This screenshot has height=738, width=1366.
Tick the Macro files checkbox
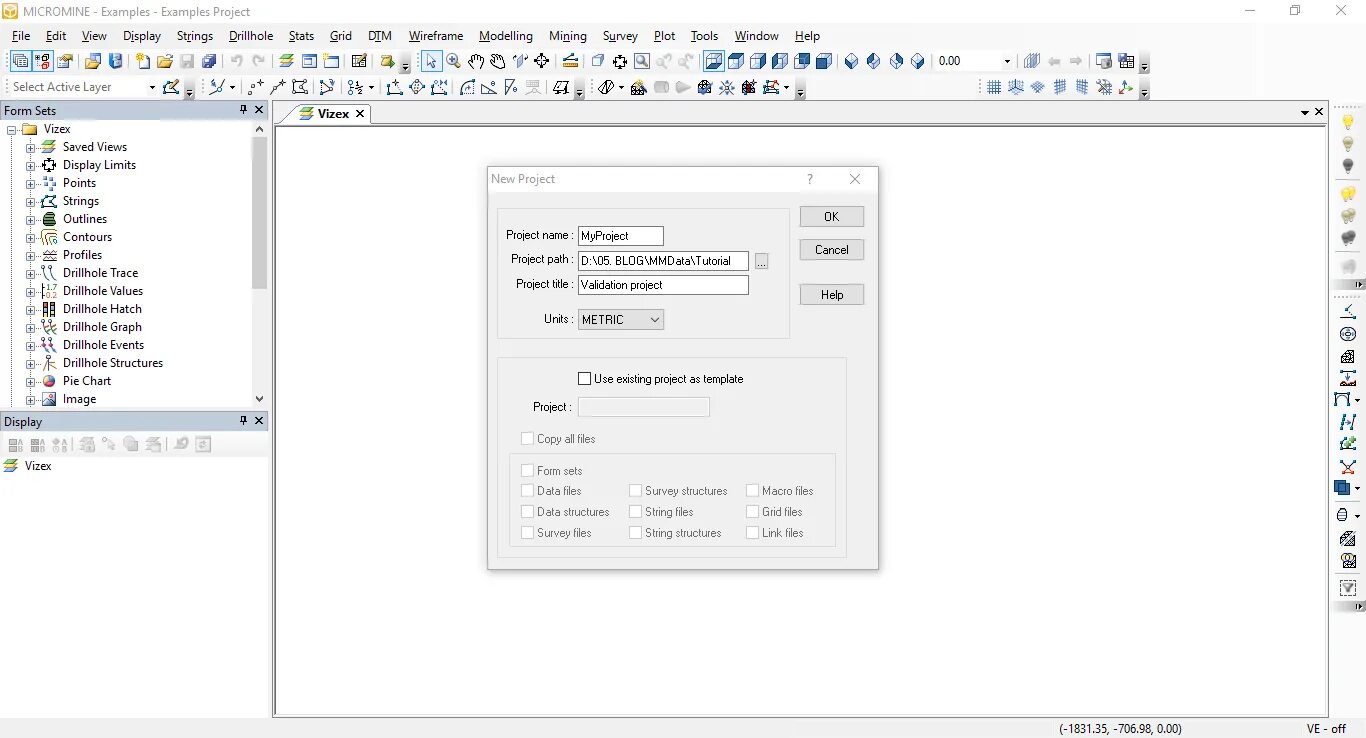[752, 491]
